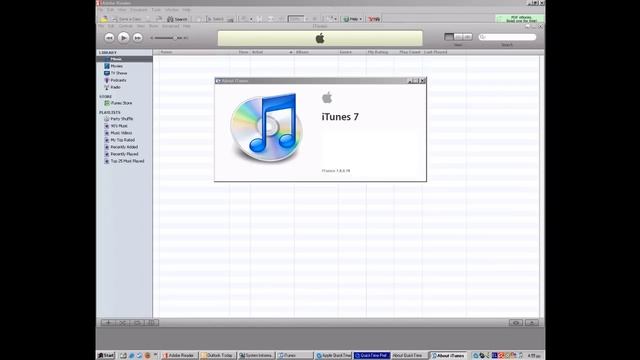Select the My Top Rated playlist
The image size is (640, 360).
click(124, 140)
